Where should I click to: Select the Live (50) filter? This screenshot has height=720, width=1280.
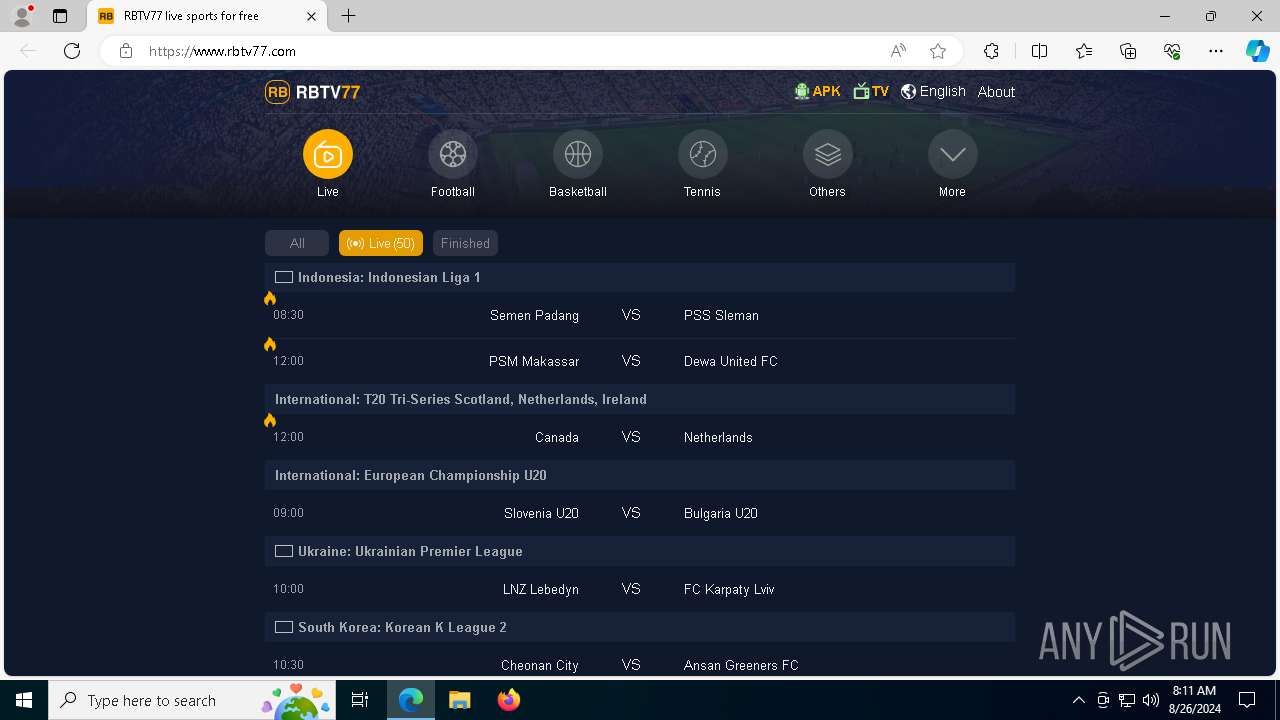tap(381, 243)
